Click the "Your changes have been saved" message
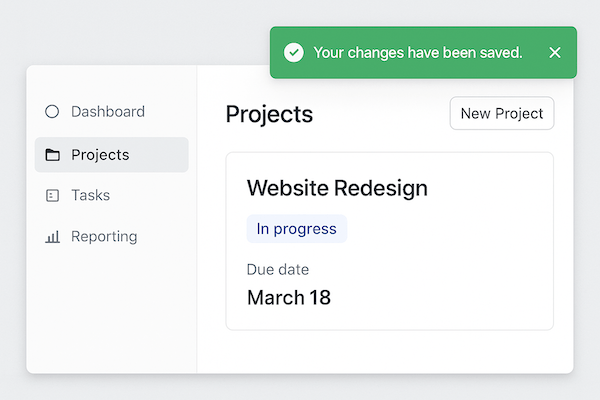 [x=418, y=52]
